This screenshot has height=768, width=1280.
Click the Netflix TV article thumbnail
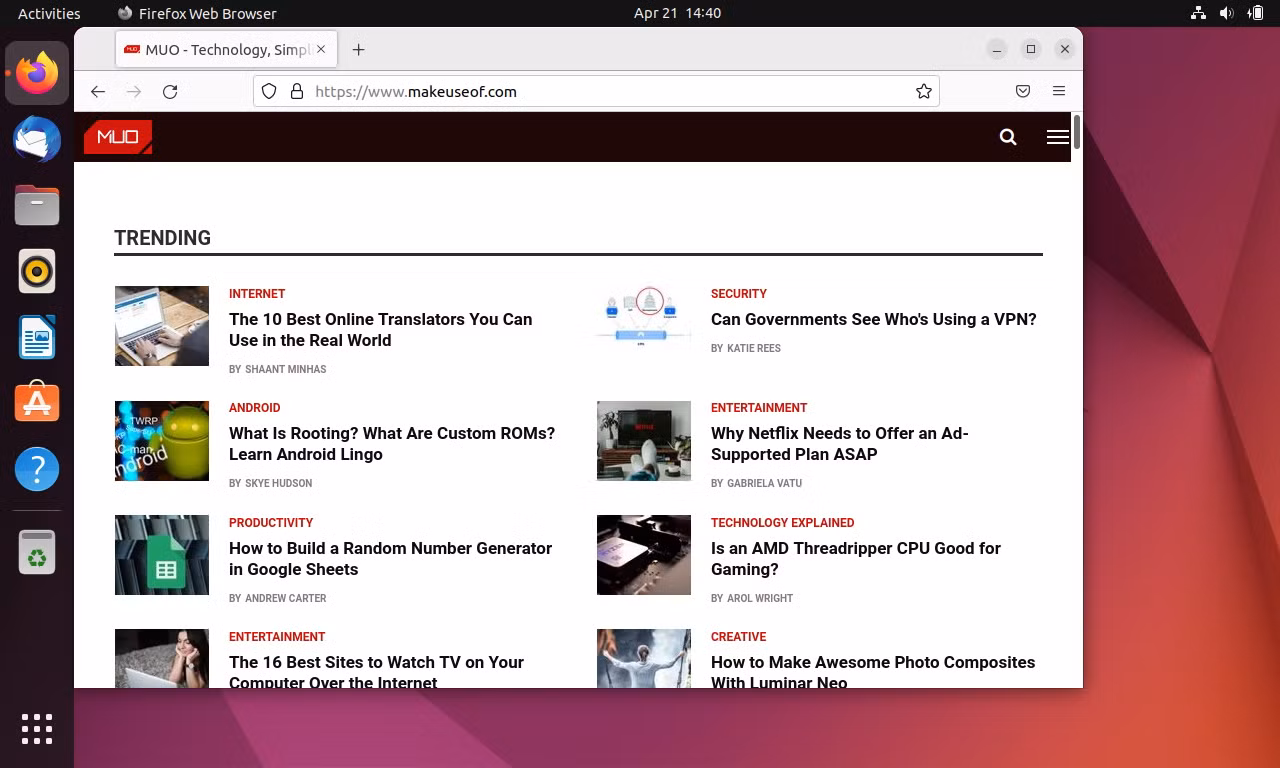tap(644, 441)
